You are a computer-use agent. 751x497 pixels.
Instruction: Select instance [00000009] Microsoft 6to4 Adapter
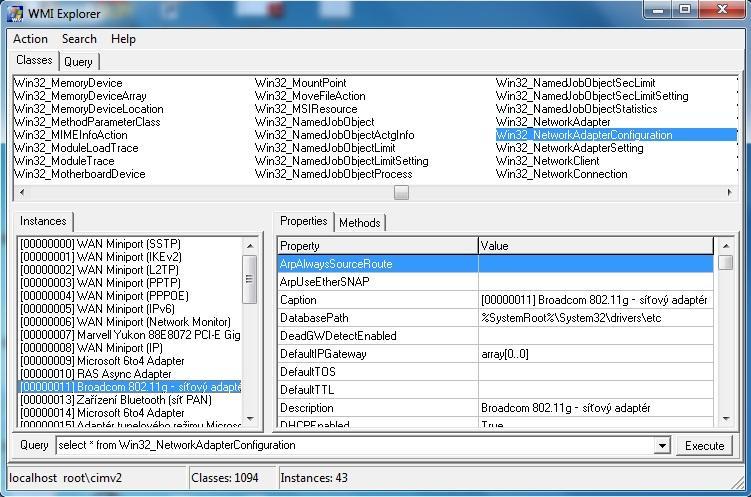[x=102, y=361]
